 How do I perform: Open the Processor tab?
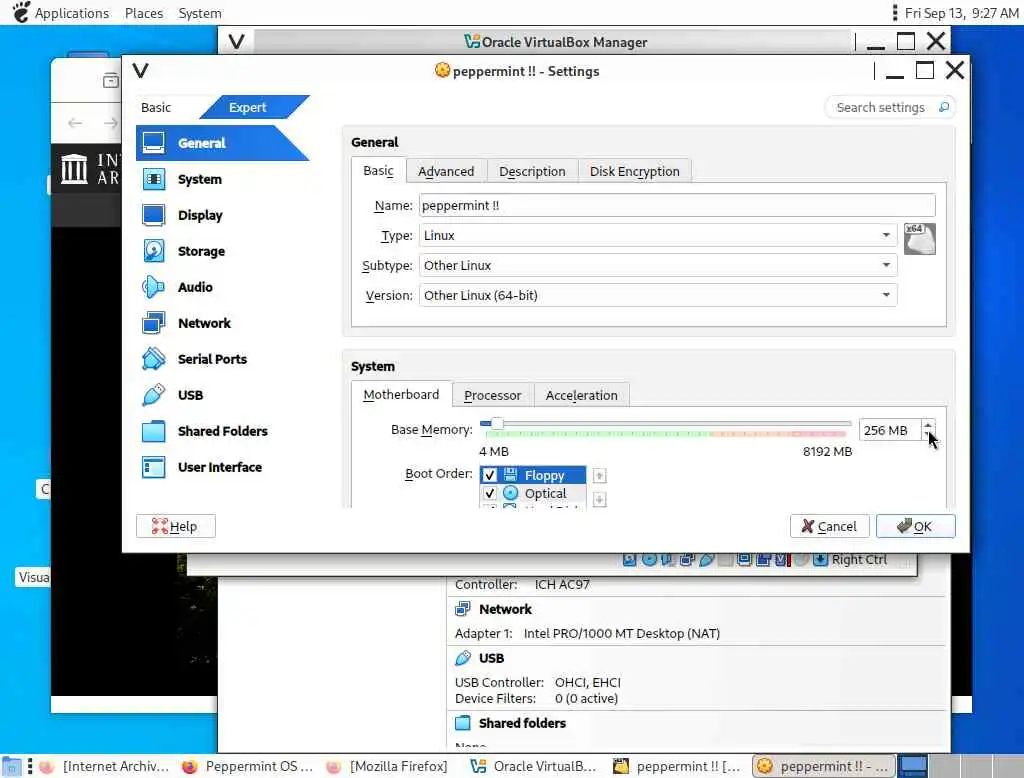(x=492, y=395)
